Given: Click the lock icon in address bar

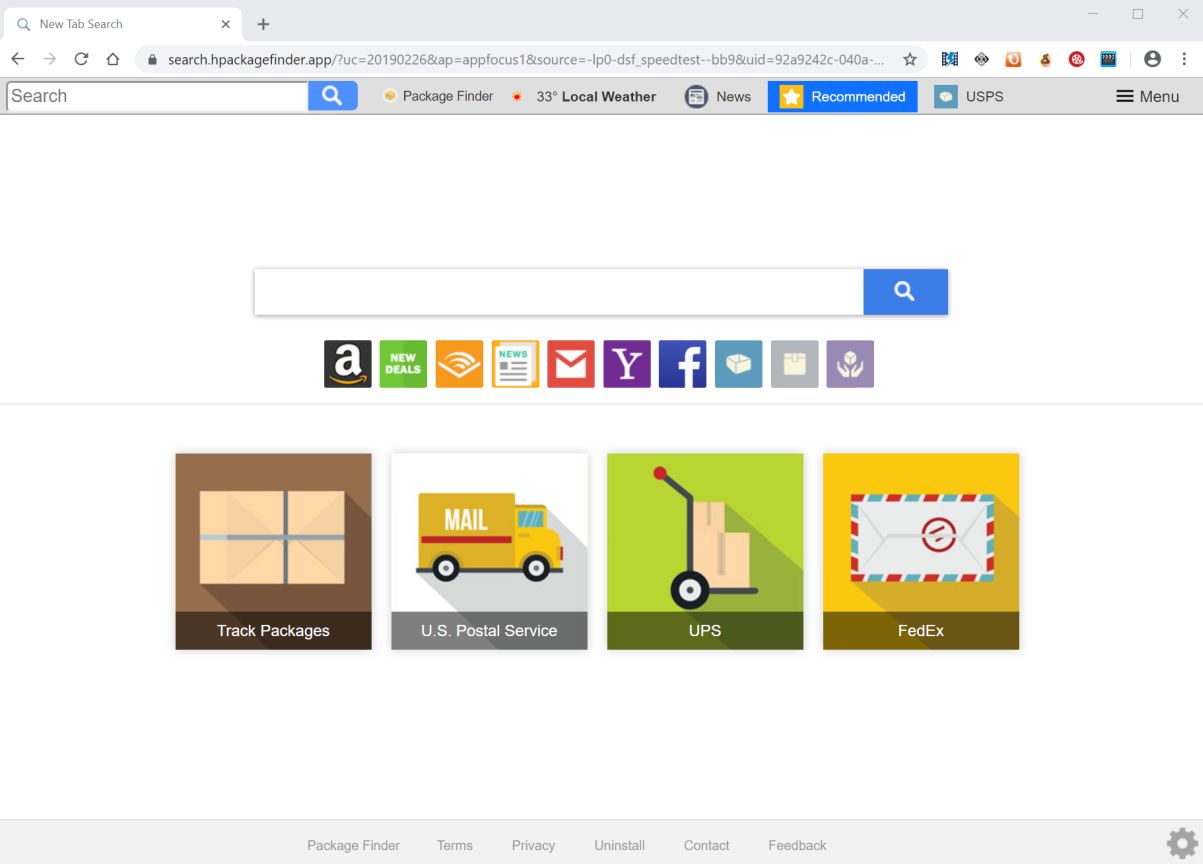Looking at the screenshot, I should [153, 59].
